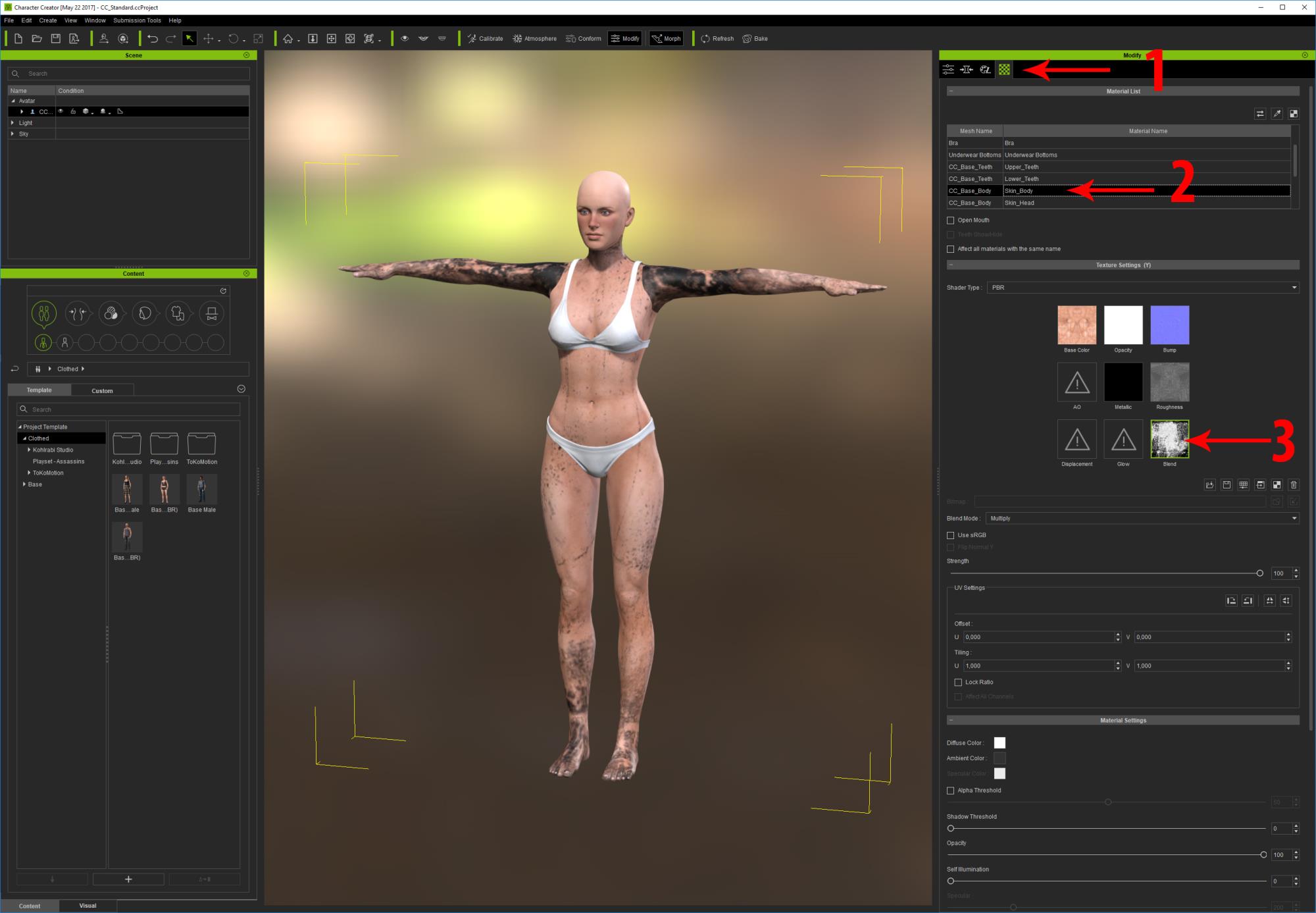Click the Hair category icon in Content
Viewport: 1316px width, 913px height.
click(x=145, y=313)
